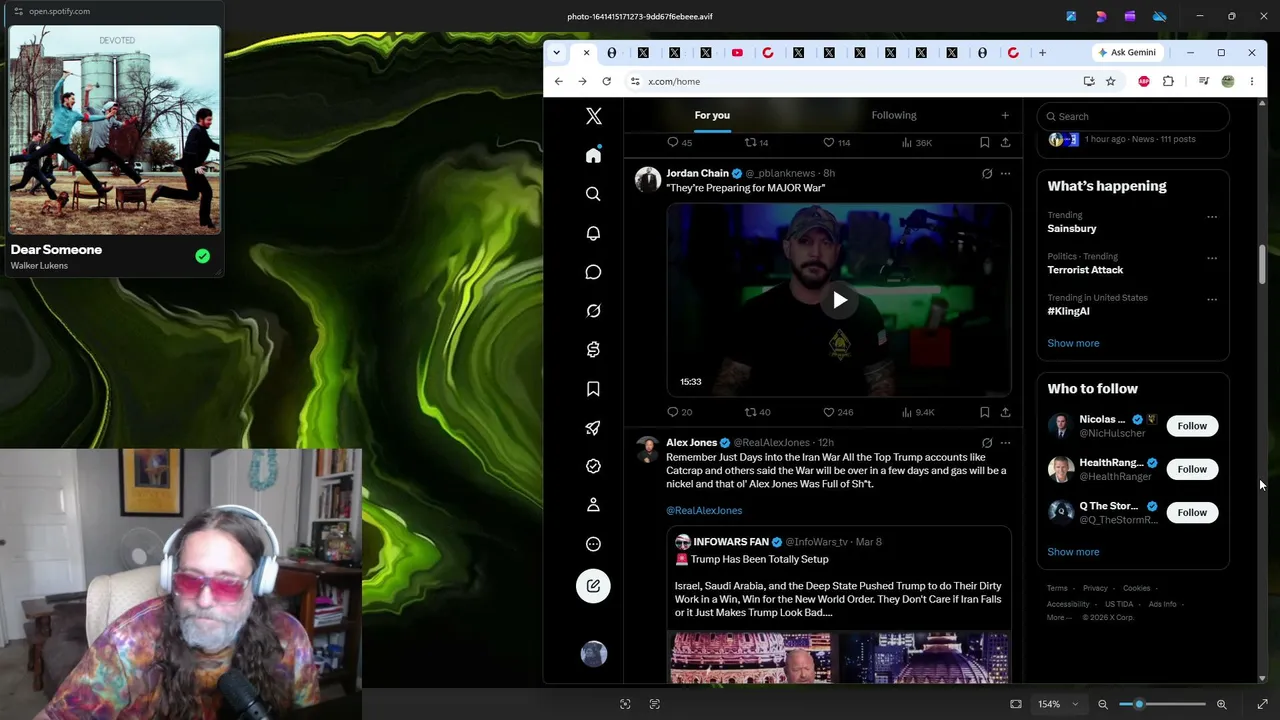The height and width of the screenshot is (720, 1280).
Task: Open the #KlingAI trending topic
Action: tap(1068, 311)
